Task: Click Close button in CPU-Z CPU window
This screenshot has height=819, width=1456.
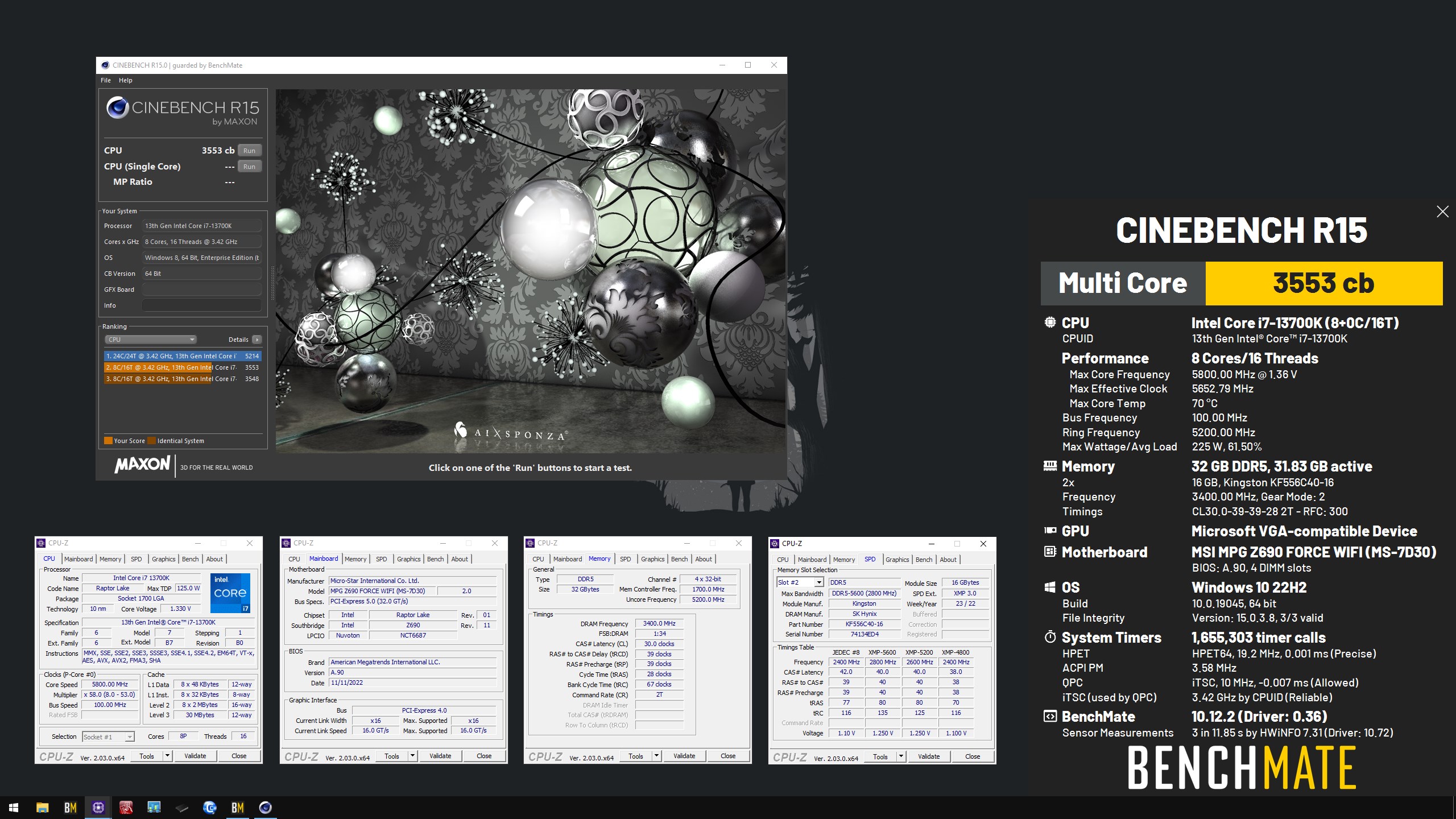Action: point(239,756)
